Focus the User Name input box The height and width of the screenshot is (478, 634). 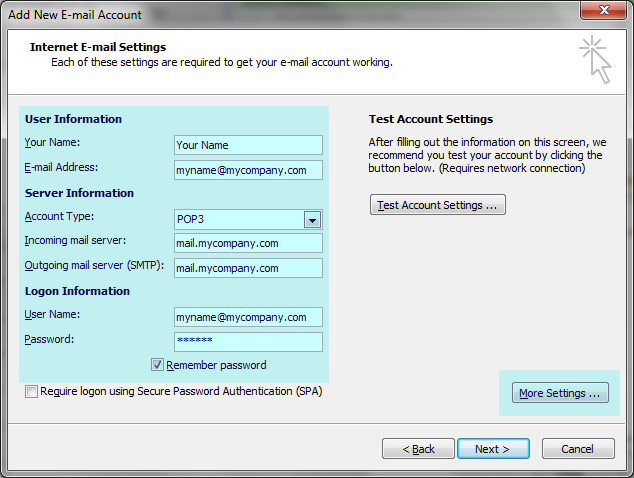pyautogui.click(x=247, y=317)
